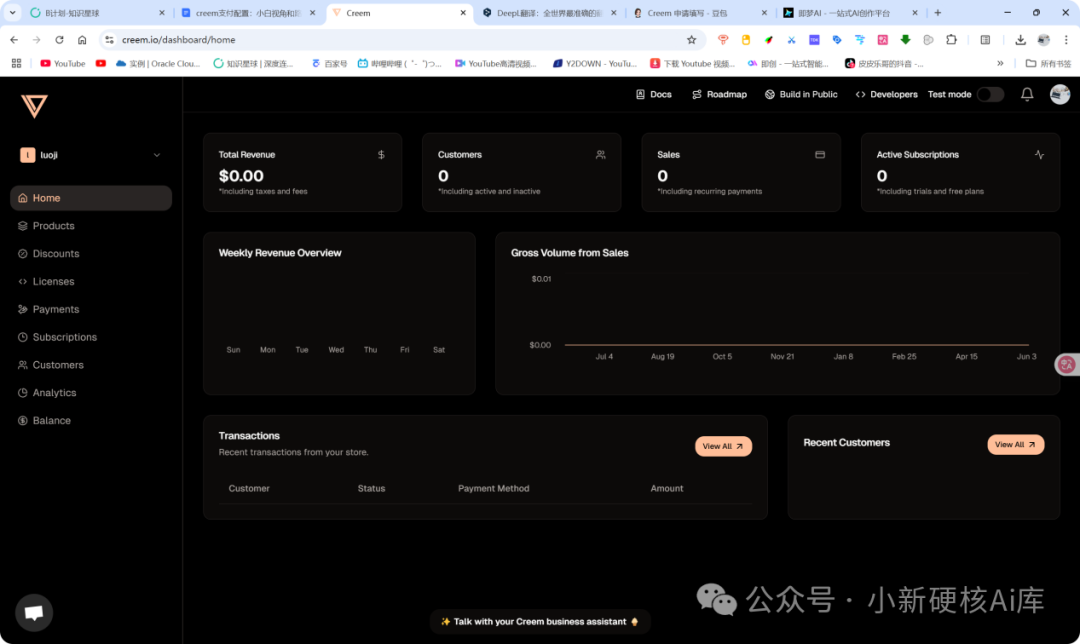
Task: Click the Jun 3 axis label
Action: pyautogui.click(x=1026, y=357)
